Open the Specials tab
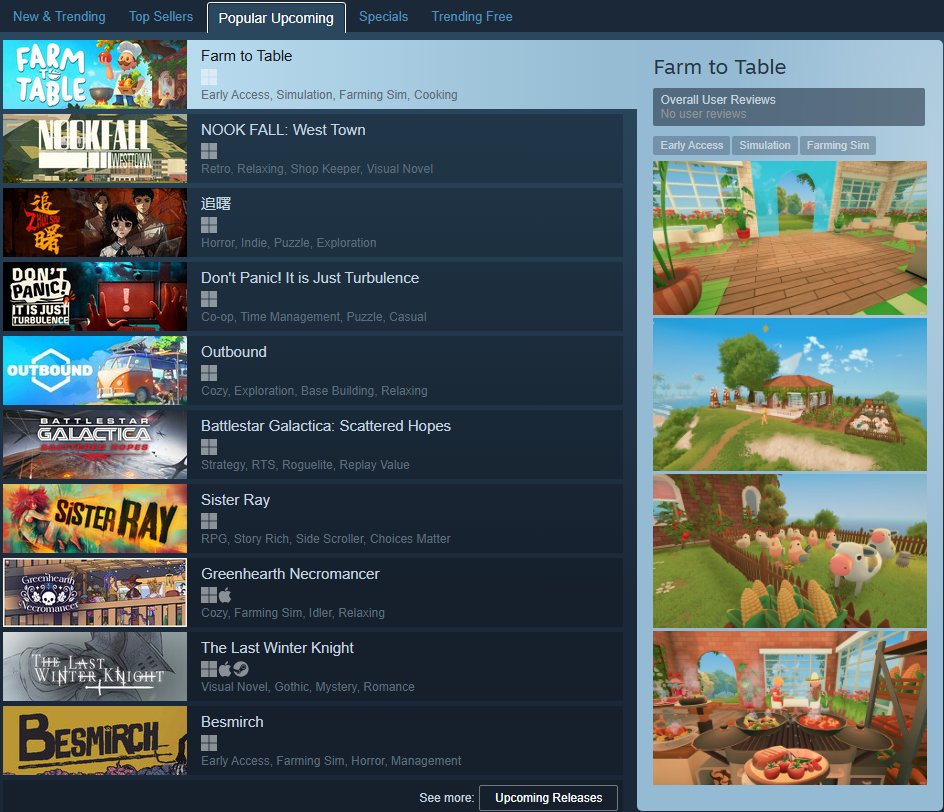944x812 pixels. pos(384,16)
